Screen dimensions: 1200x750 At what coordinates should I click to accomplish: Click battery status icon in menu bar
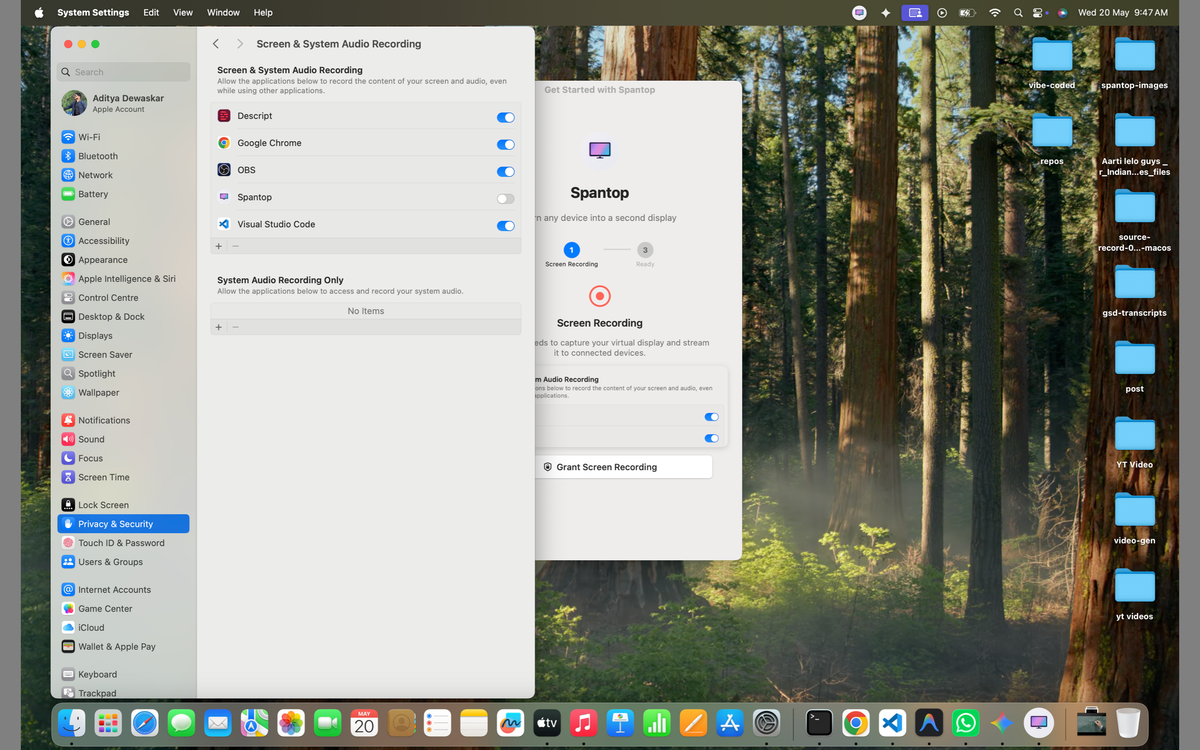coord(967,12)
